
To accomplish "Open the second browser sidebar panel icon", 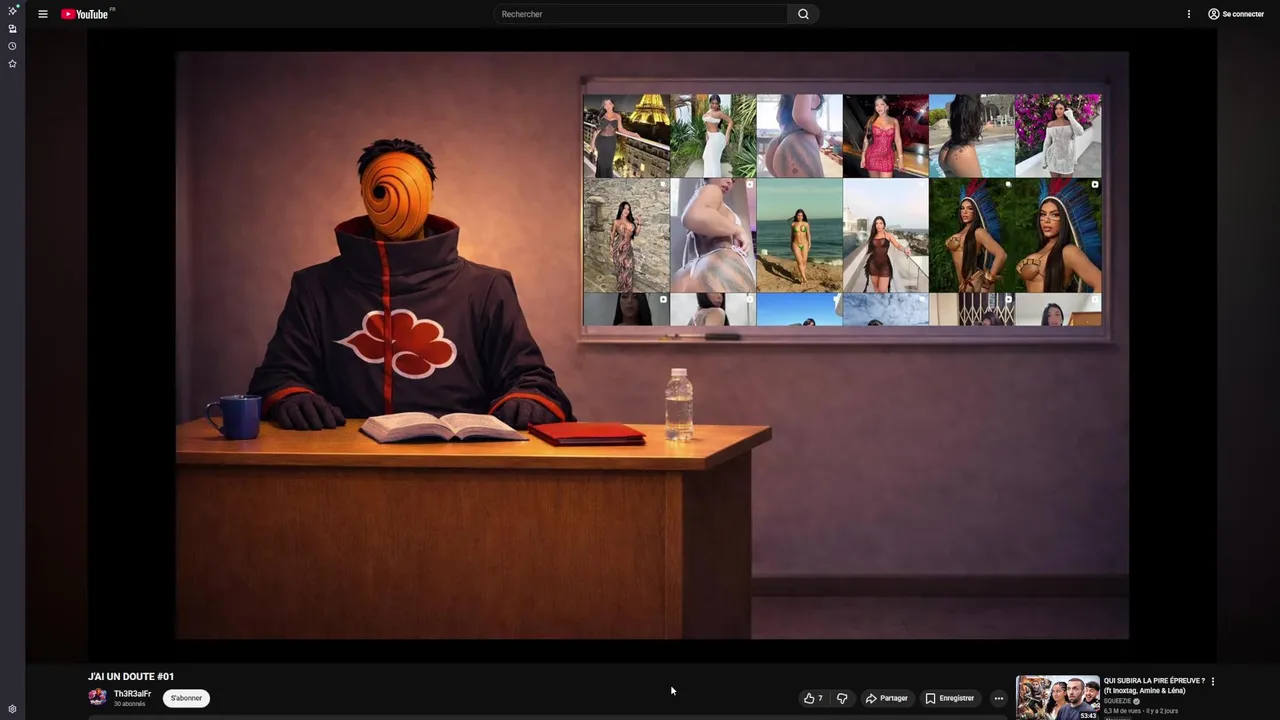I will [x=12, y=29].
